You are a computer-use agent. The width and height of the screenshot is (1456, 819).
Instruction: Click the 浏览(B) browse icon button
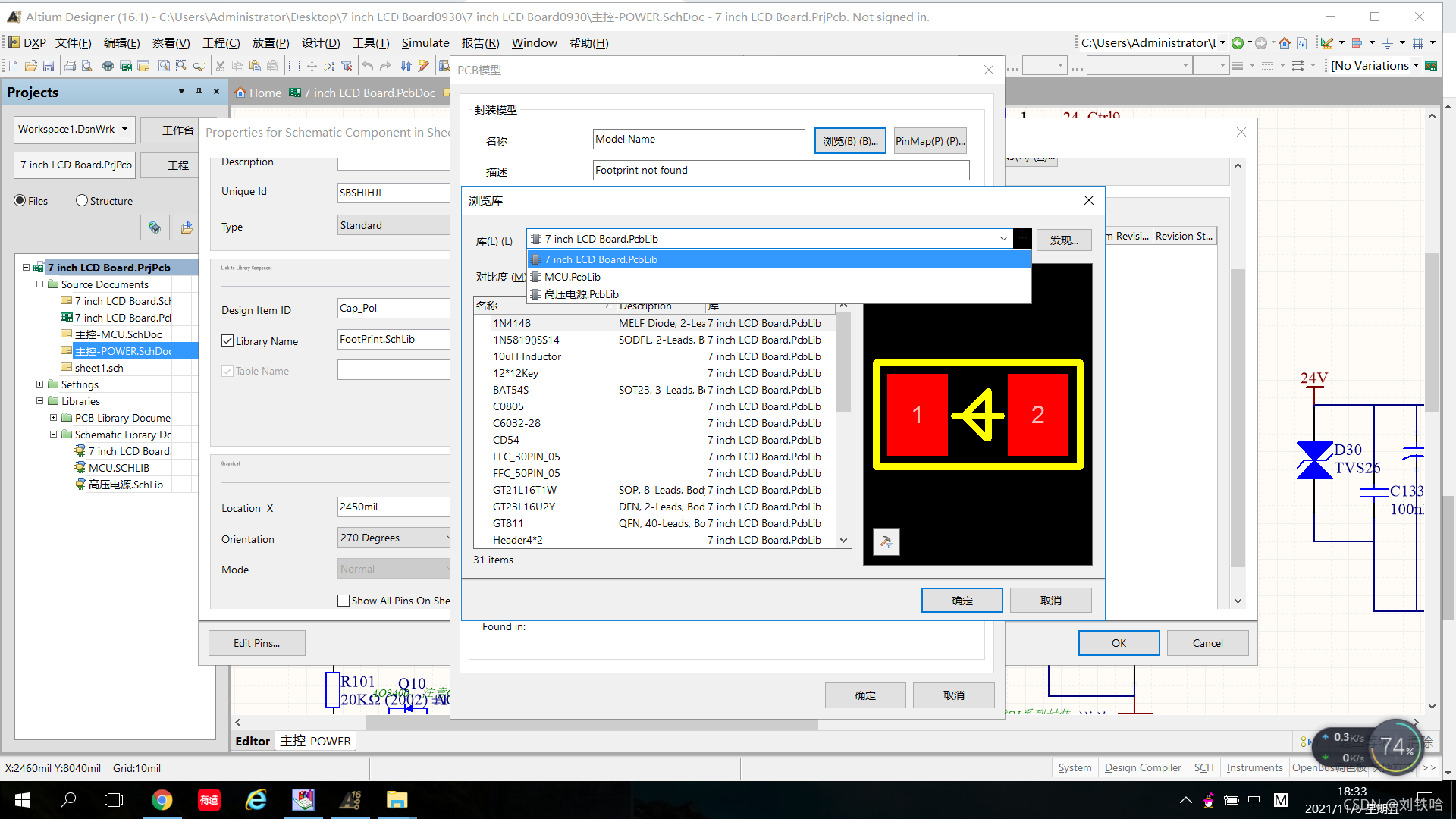pyautogui.click(x=849, y=140)
